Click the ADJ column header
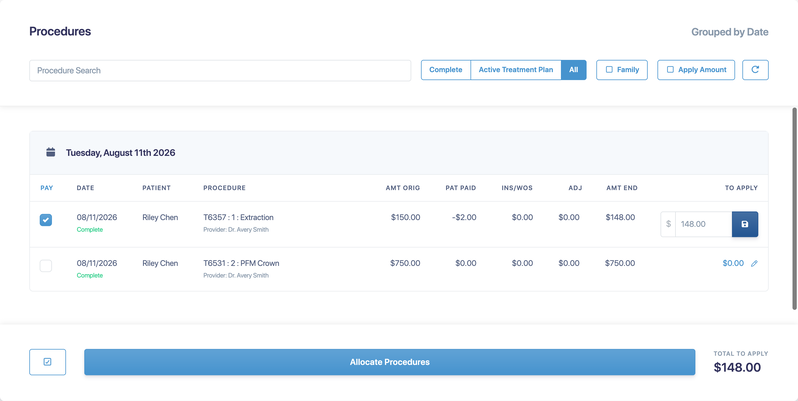This screenshot has width=798, height=401. [x=575, y=188]
